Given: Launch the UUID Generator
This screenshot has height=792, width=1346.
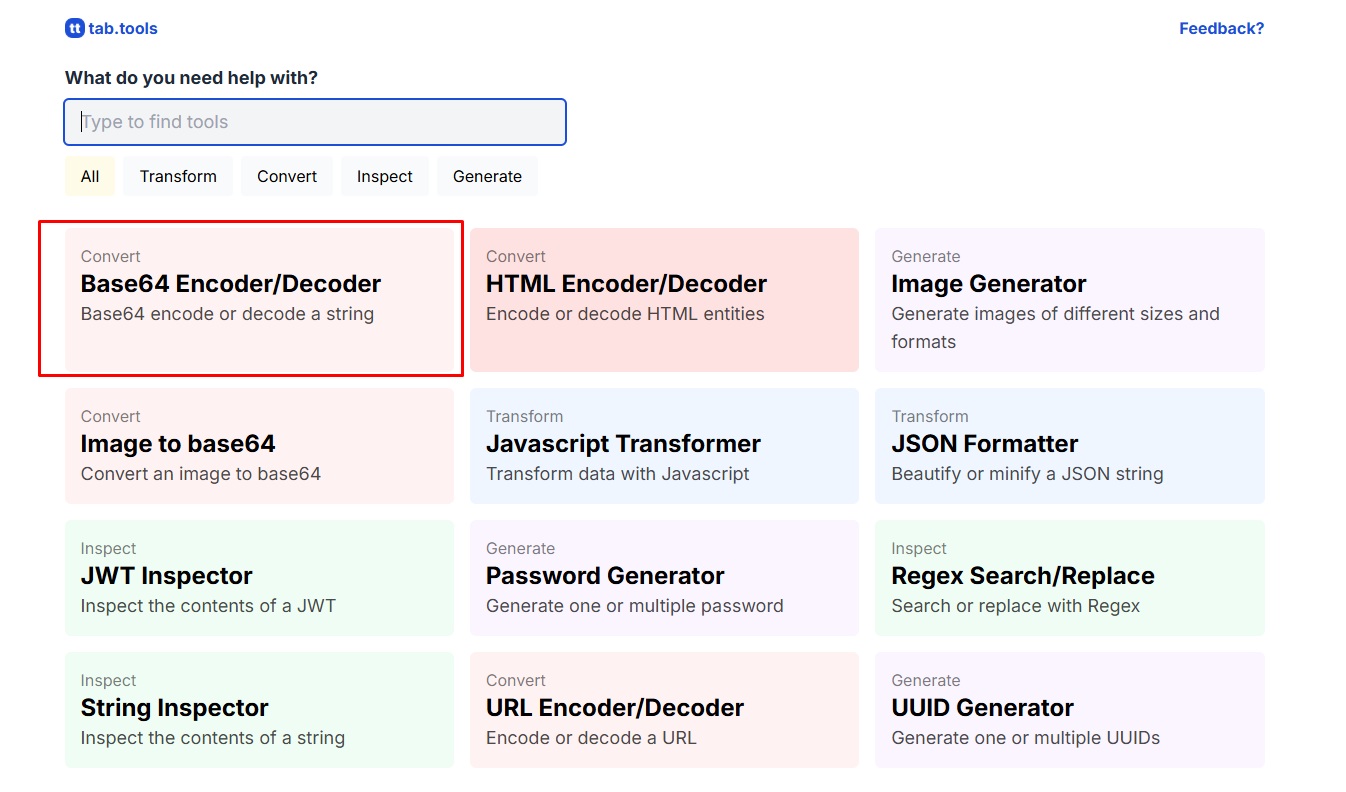Looking at the screenshot, I should [1068, 709].
